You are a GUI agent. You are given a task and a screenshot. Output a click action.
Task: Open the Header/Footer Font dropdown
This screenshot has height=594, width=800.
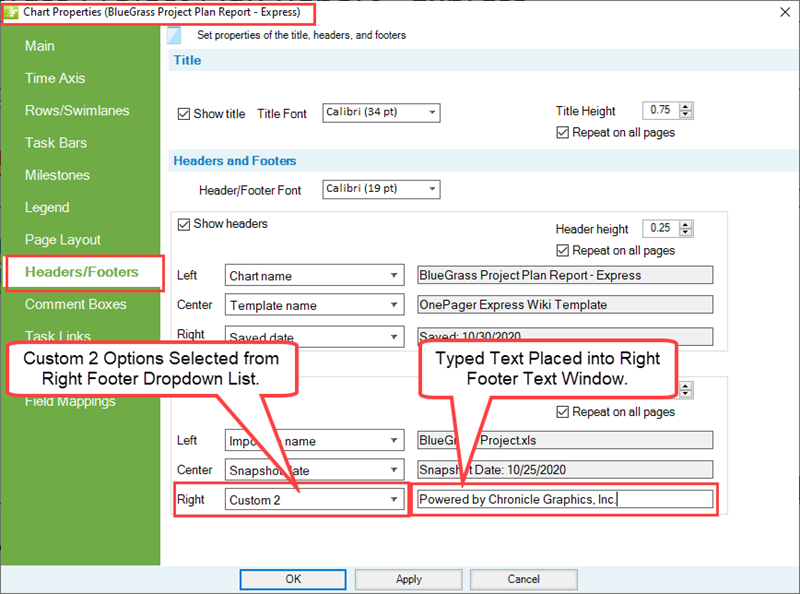tap(381, 189)
